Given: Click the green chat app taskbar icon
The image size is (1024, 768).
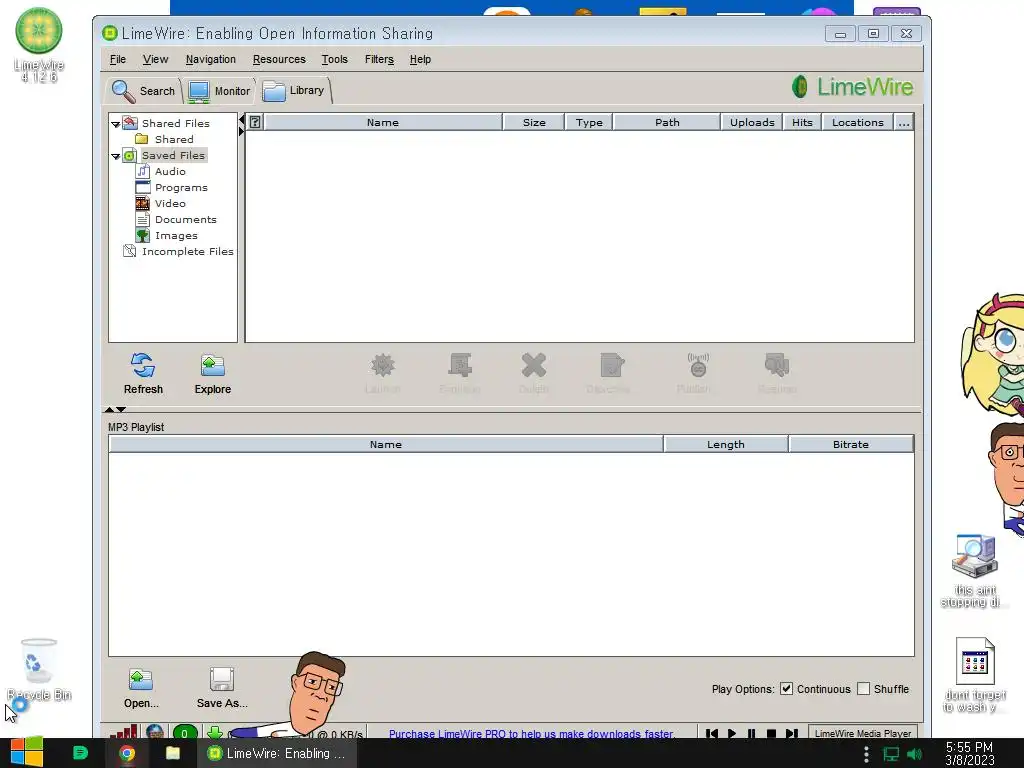Looking at the screenshot, I should (x=80, y=753).
